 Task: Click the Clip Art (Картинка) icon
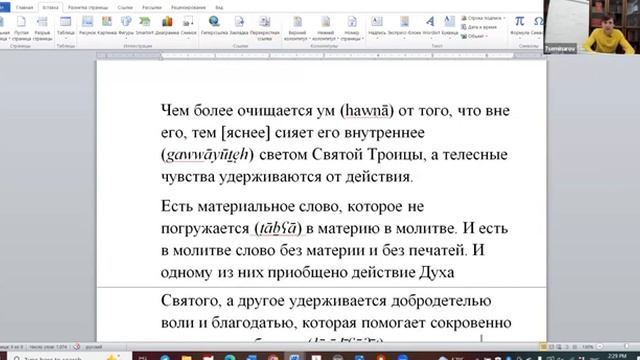click(107, 25)
